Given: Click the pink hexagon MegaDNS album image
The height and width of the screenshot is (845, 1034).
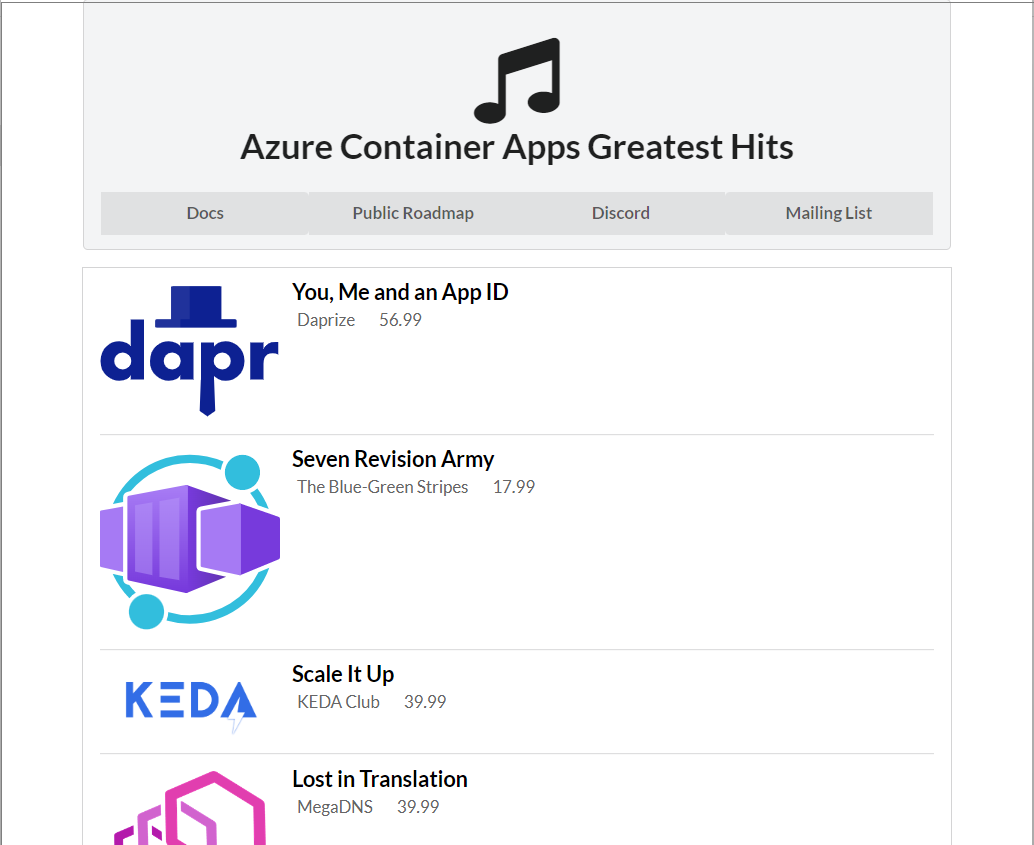Looking at the screenshot, I should coord(190,807).
